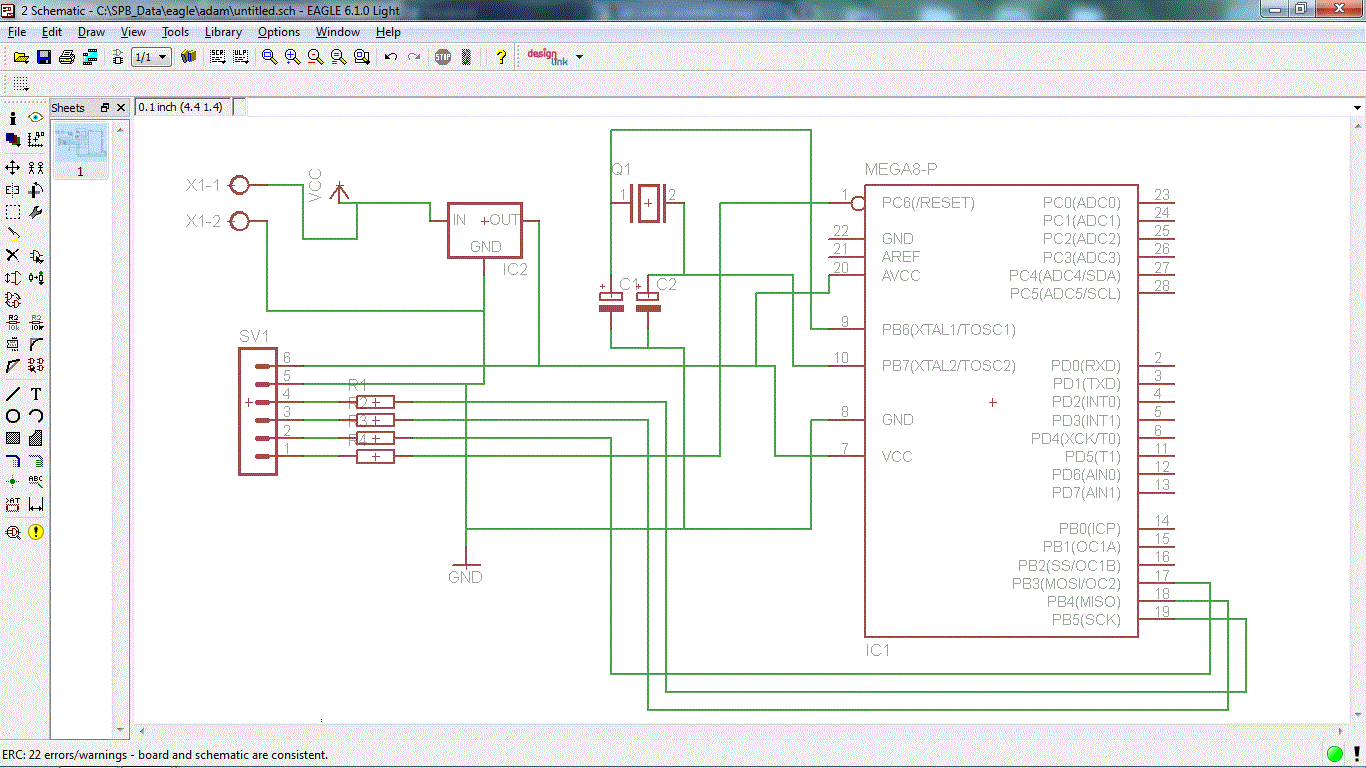
Task: Expand the design link dropdown arrow
Action: 579,58
